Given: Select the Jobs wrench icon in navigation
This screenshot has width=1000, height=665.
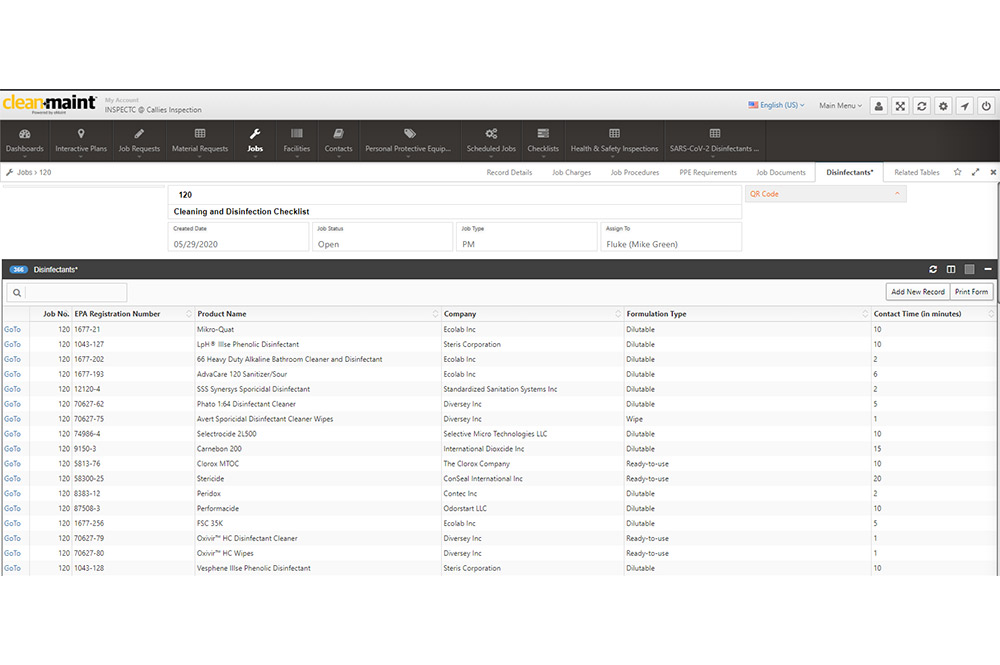Looking at the screenshot, I should [x=255, y=134].
